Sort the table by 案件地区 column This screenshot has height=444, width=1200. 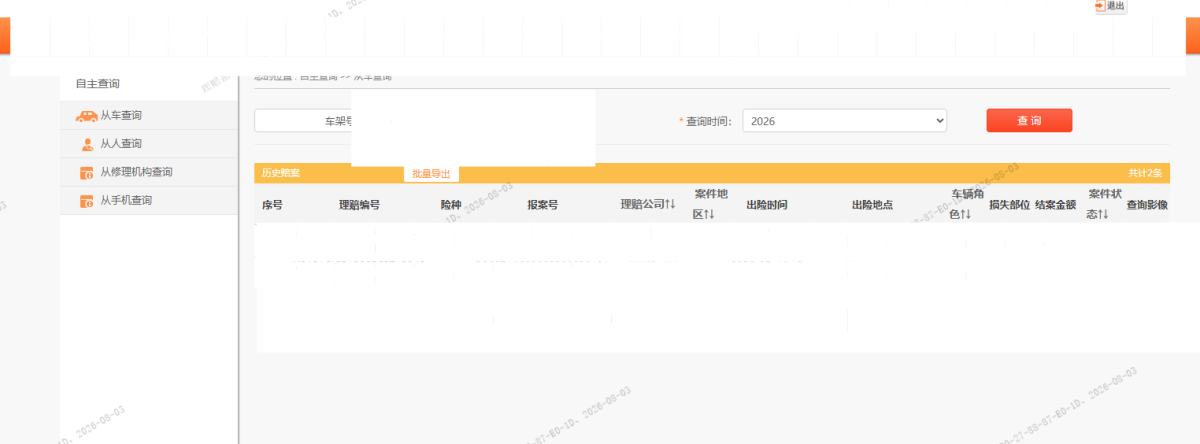(x=710, y=204)
